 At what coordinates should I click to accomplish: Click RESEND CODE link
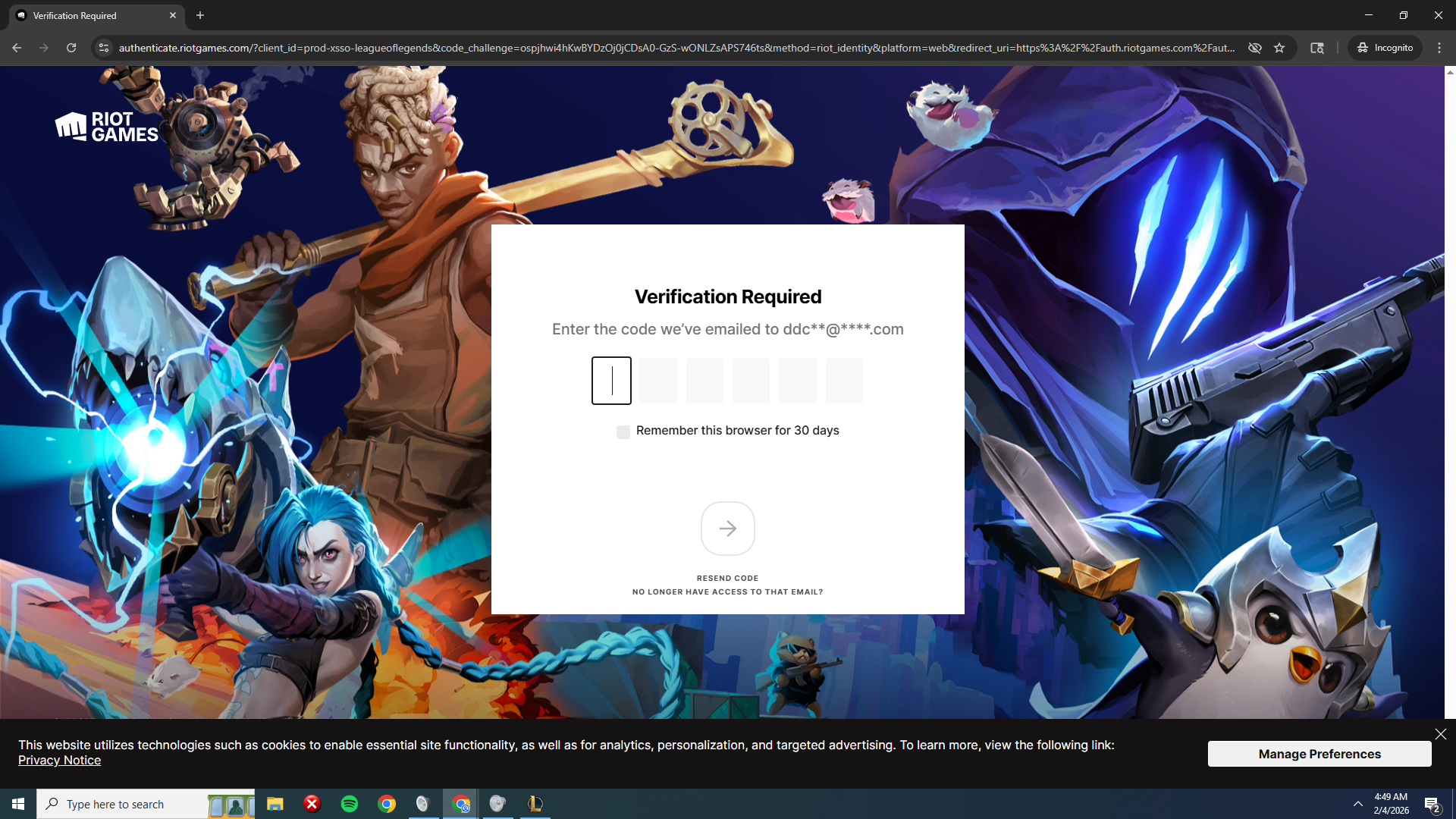(x=727, y=578)
